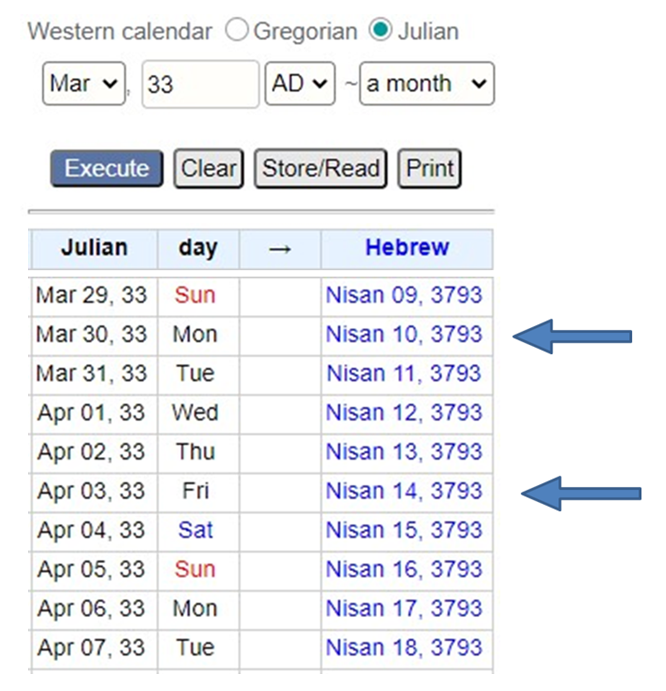Click the Print button
Viewport: 666px width, 691px height.
(430, 168)
